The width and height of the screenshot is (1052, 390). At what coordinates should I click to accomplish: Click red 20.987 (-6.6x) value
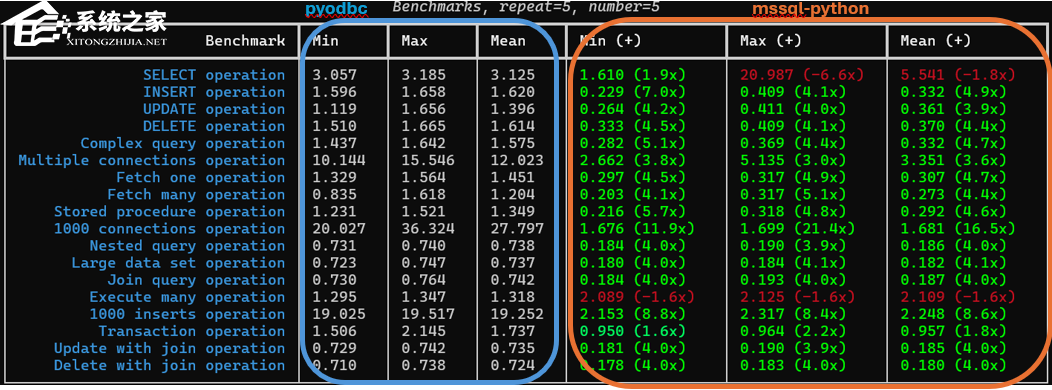(x=802, y=75)
